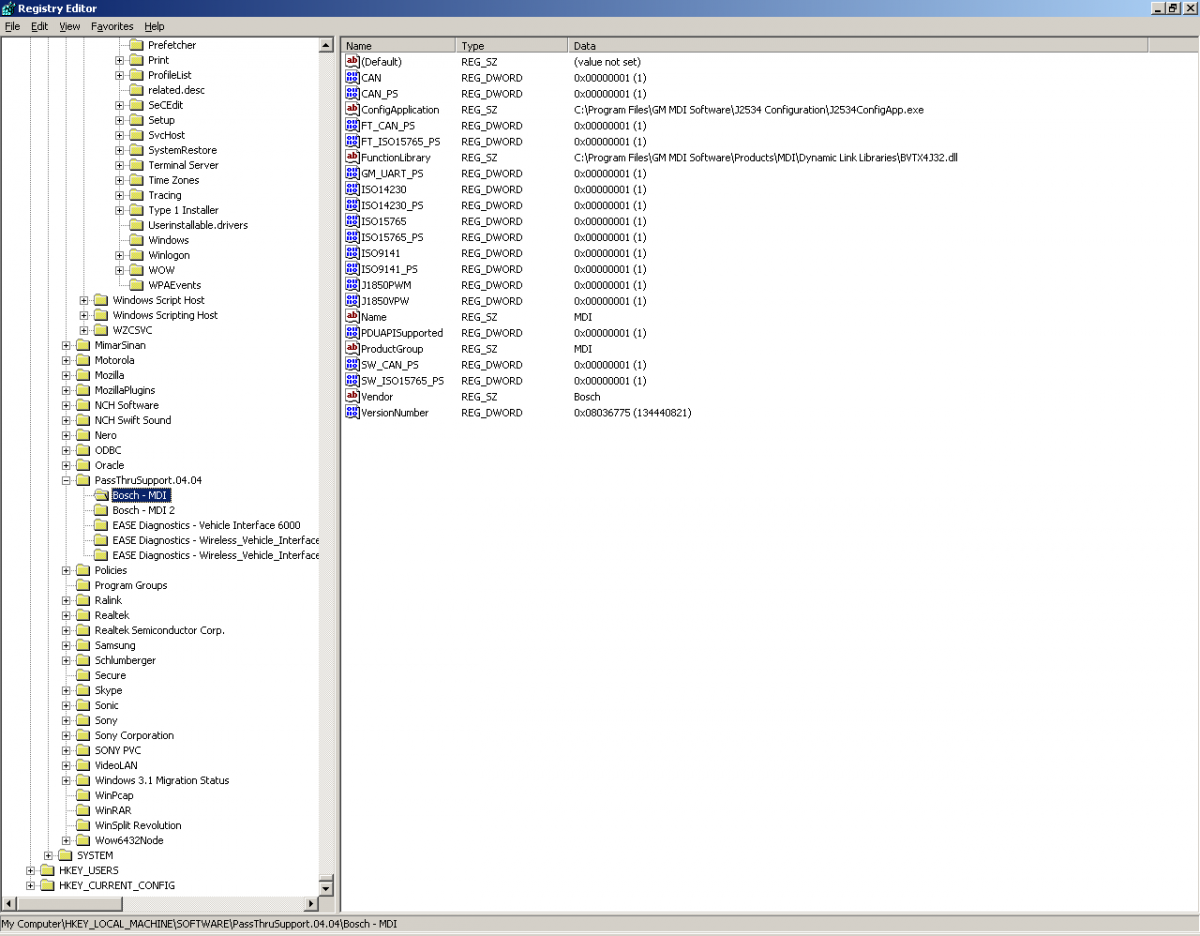The width and height of the screenshot is (1200, 936).
Task: Click the VersionNumber DWORD icon
Action: coord(352,413)
